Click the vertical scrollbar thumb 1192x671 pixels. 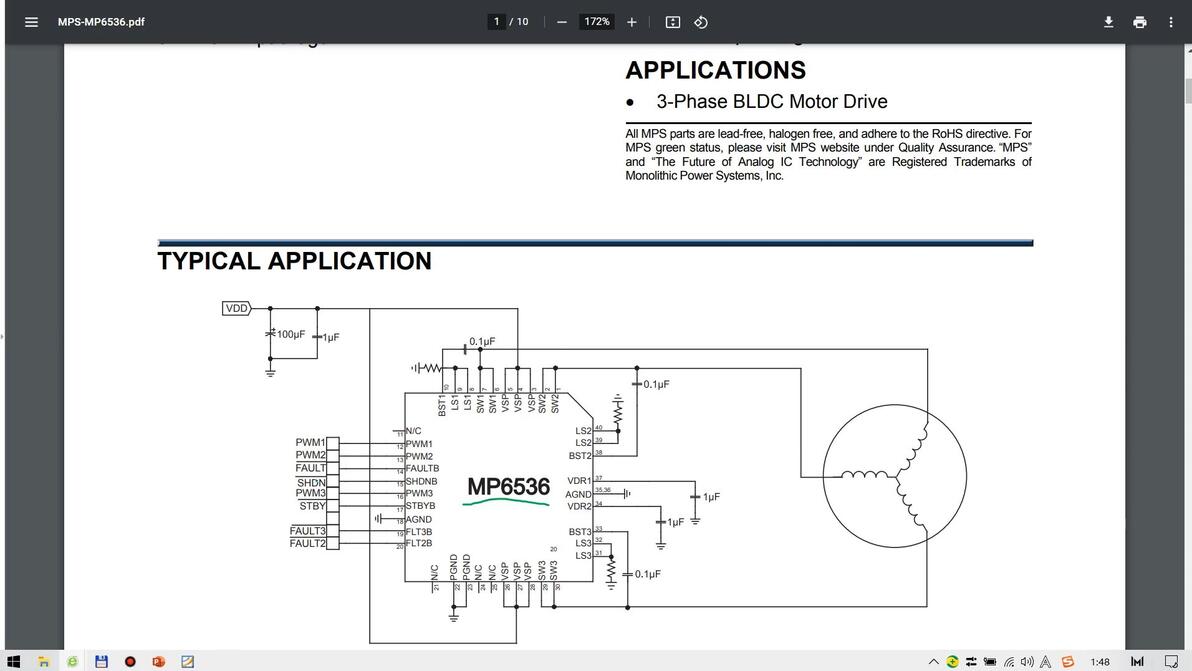1187,90
